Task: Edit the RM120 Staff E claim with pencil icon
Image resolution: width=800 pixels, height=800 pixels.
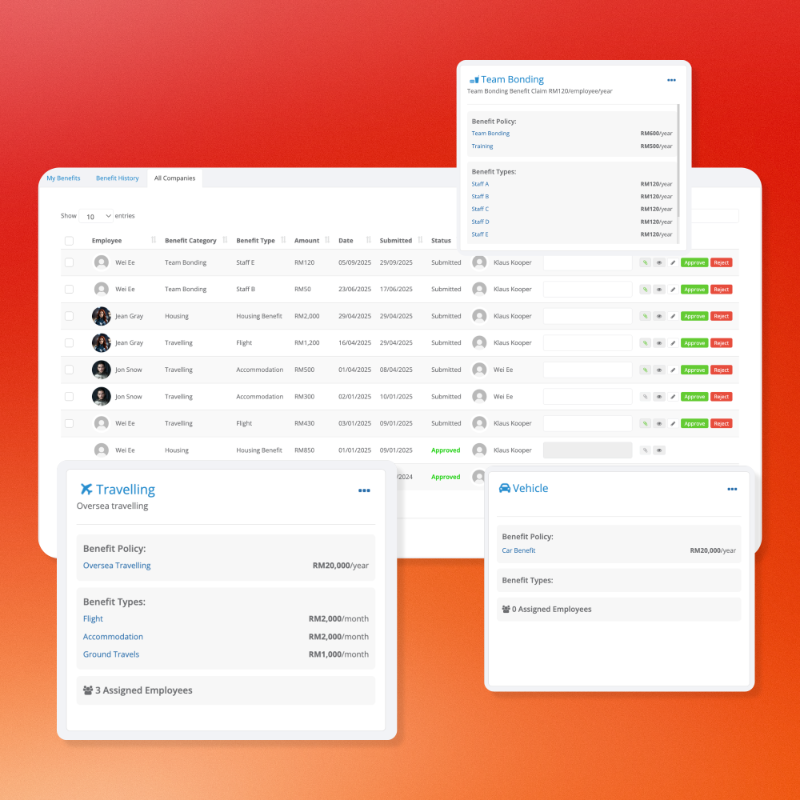Action: click(673, 262)
